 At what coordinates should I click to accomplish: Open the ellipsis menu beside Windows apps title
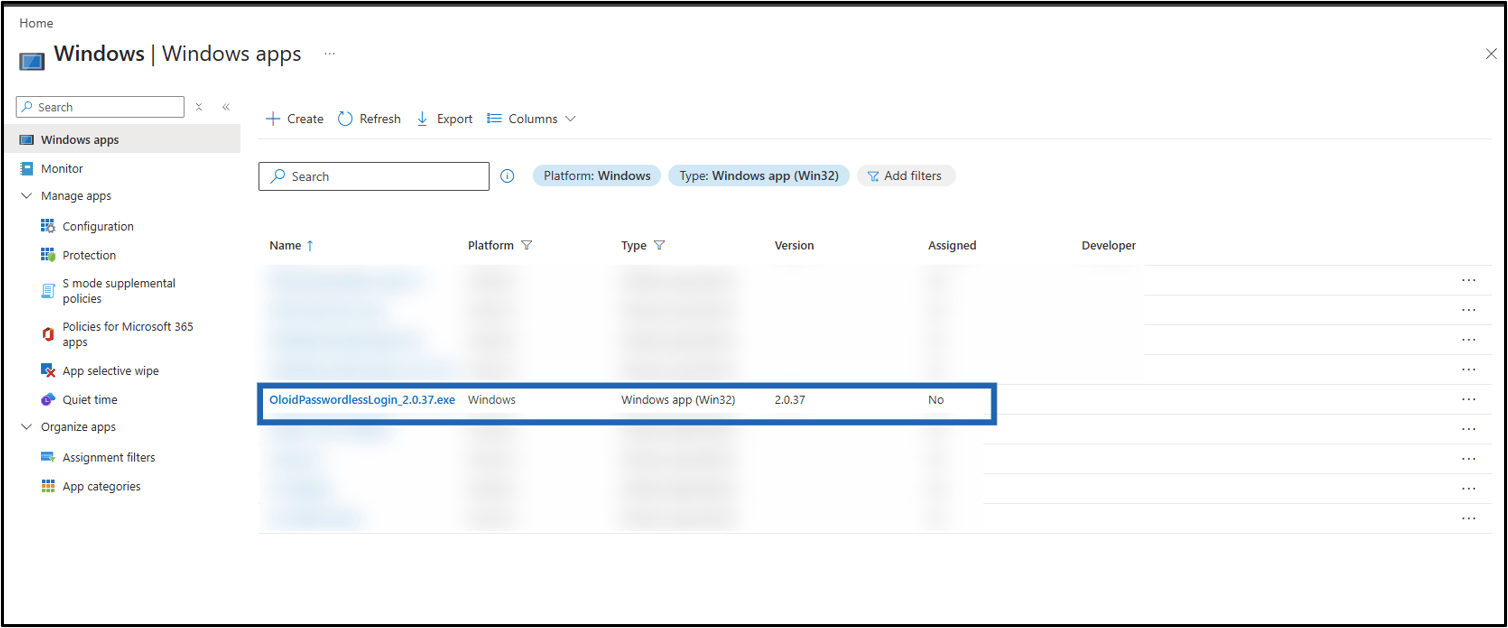point(330,54)
